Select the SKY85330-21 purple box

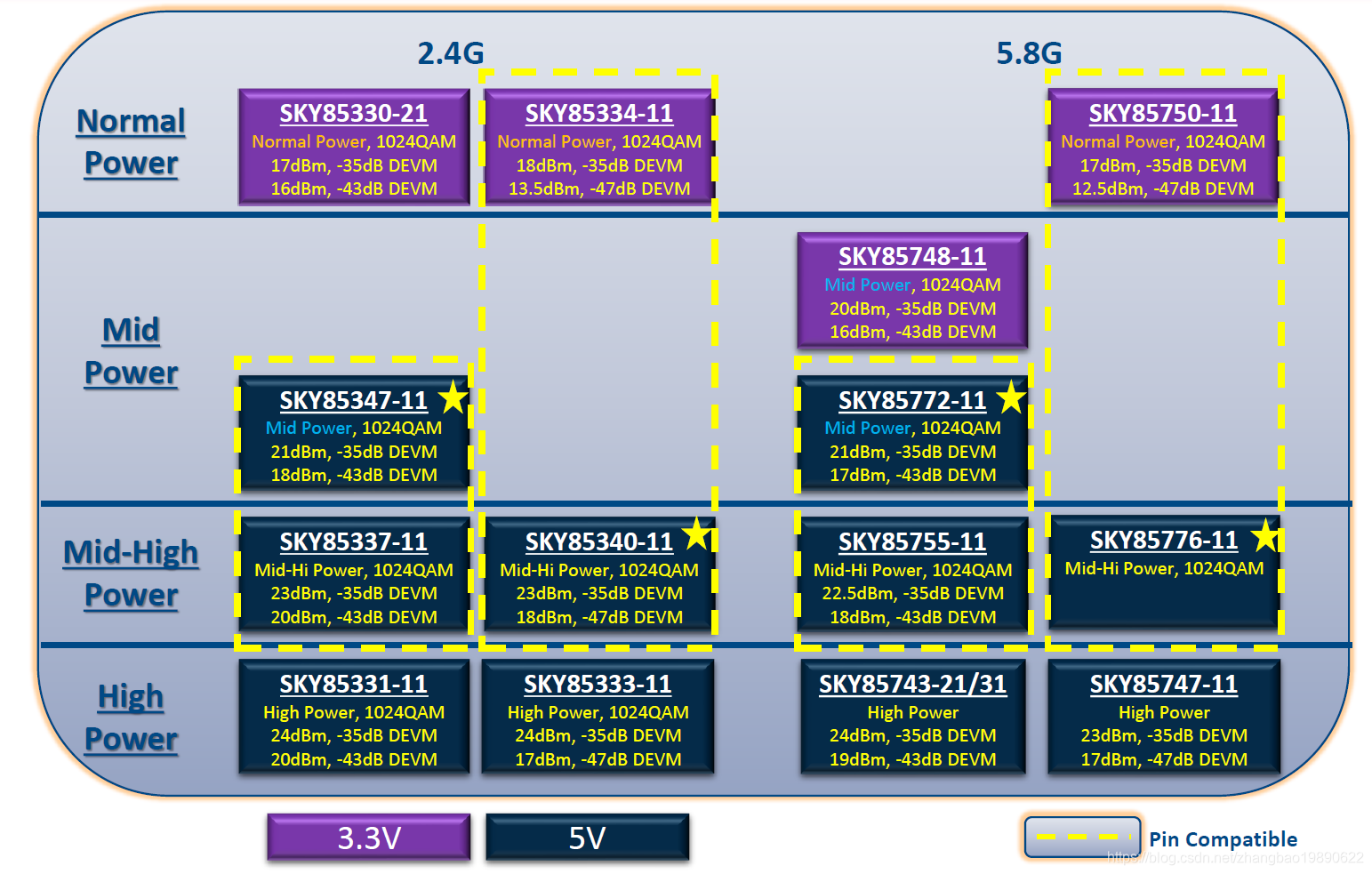point(353,147)
